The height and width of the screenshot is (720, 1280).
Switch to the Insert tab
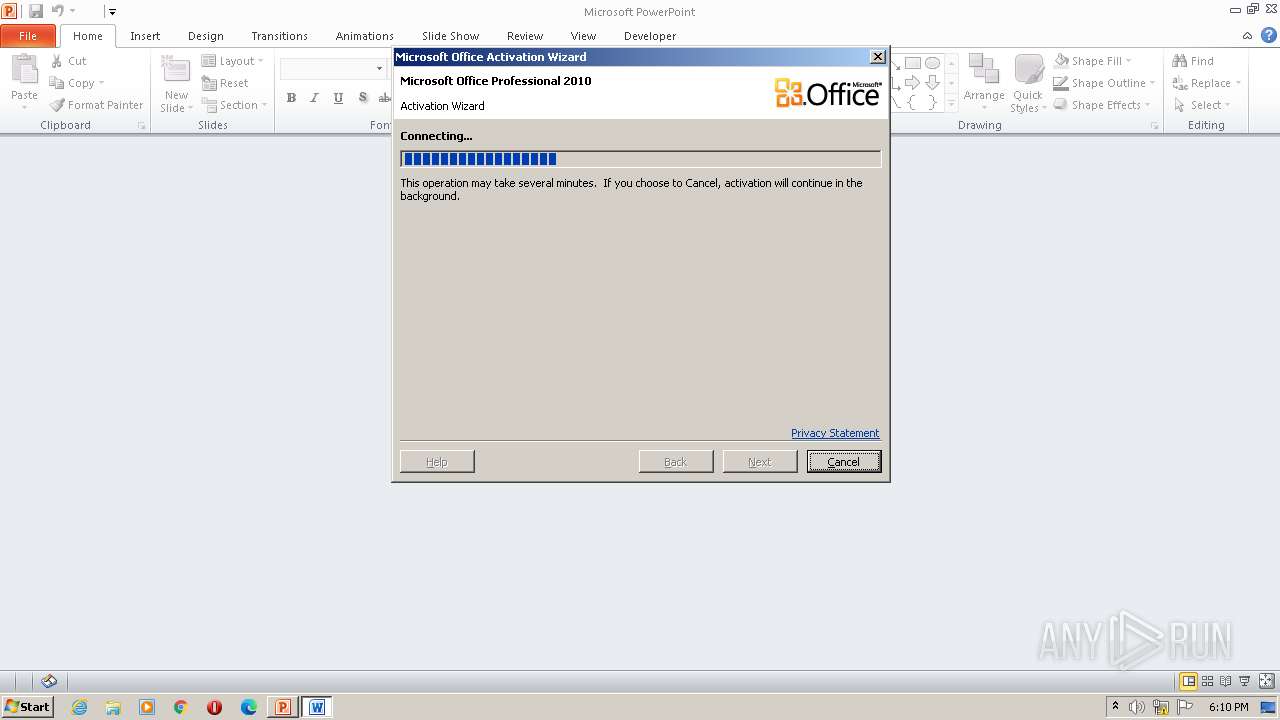145,36
